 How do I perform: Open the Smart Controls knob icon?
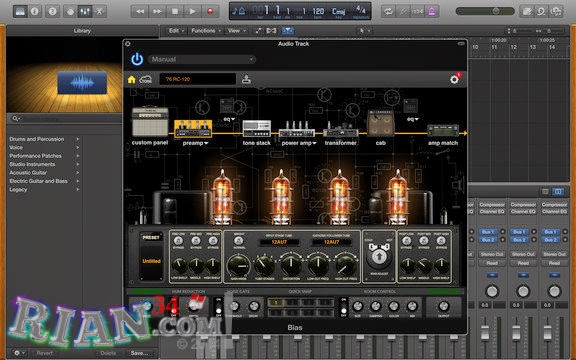point(70,11)
